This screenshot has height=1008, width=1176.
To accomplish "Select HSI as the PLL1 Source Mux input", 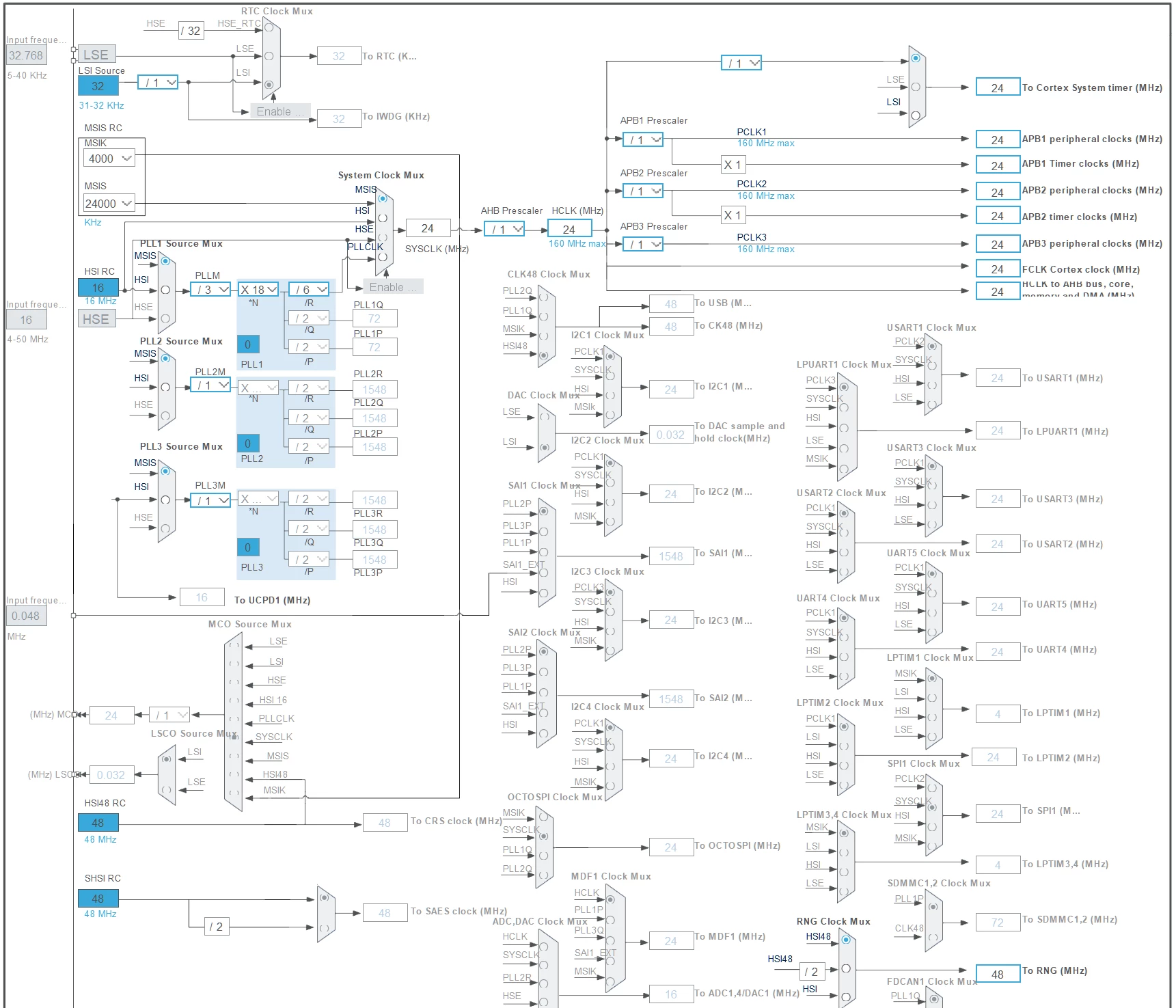I will 165,290.
